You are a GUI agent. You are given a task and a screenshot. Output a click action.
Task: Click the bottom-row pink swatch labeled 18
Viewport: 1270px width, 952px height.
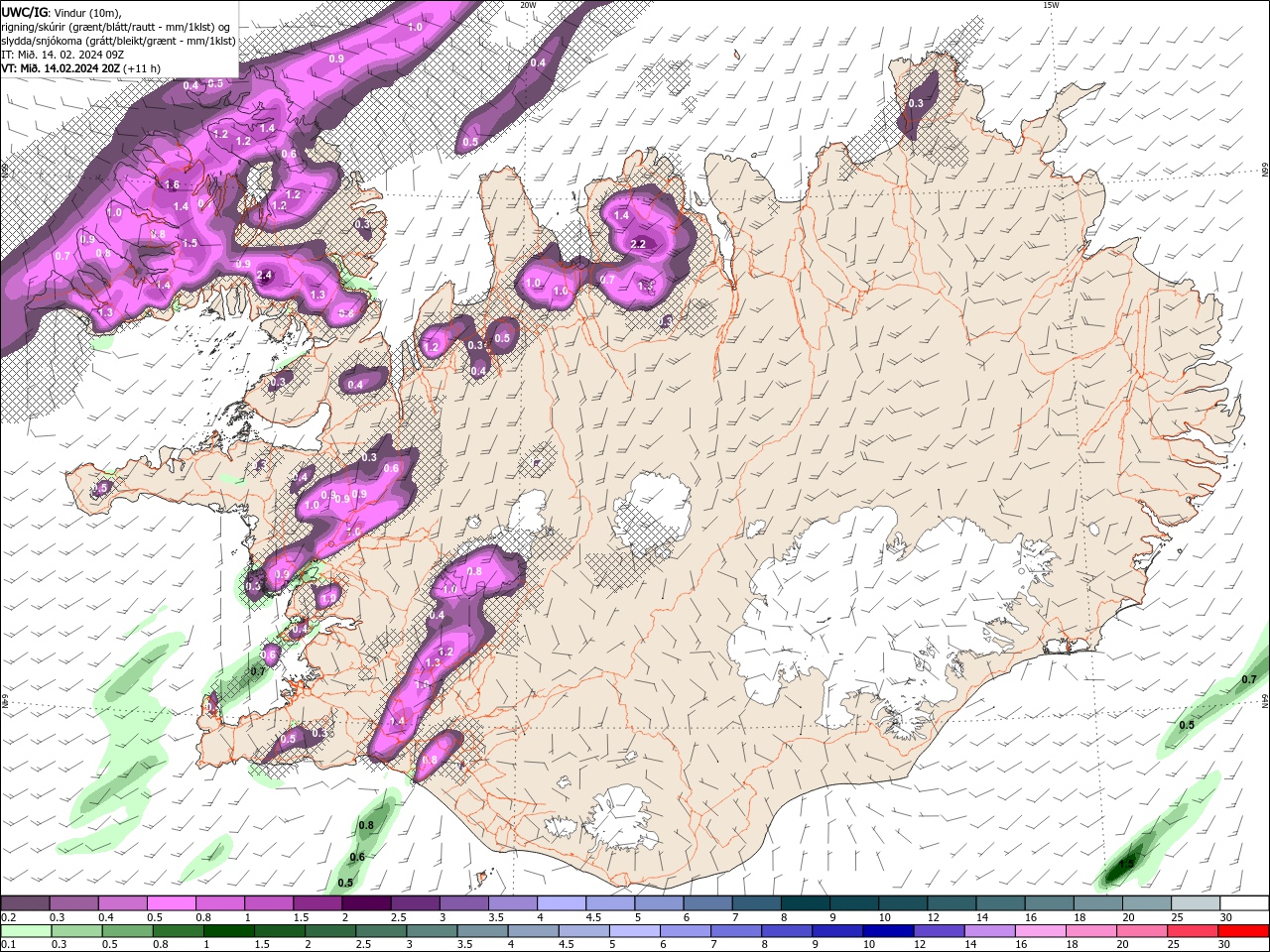tap(1091, 931)
